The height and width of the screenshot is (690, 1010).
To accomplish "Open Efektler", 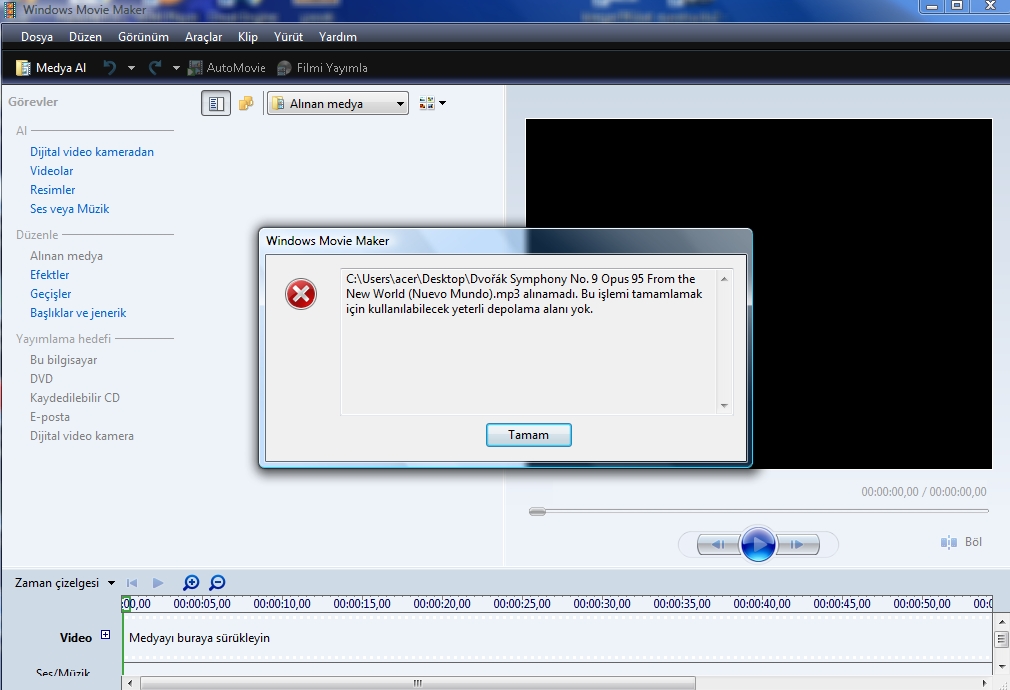I will tap(50, 275).
